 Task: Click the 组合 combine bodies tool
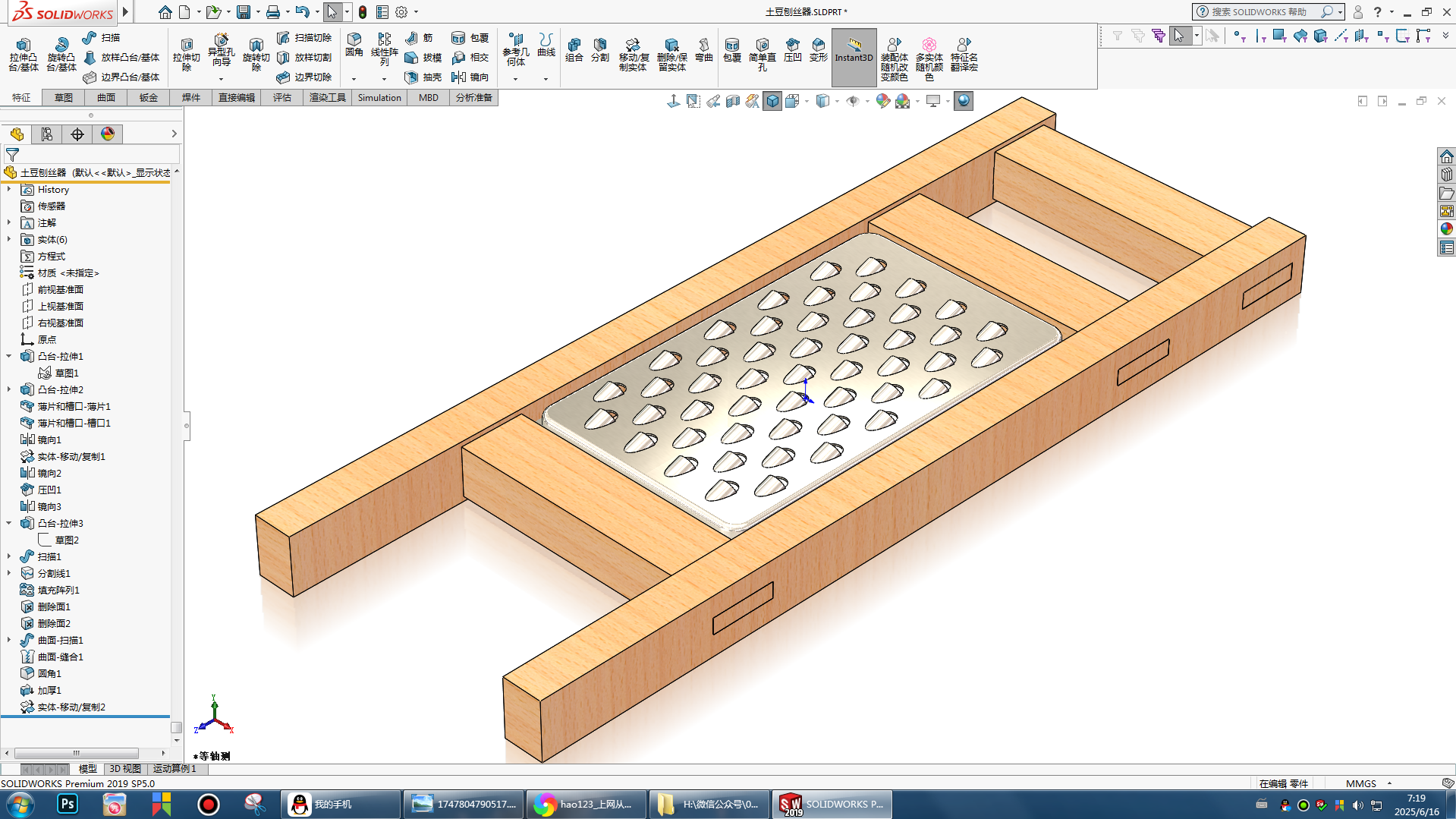[x=574, y=49]
